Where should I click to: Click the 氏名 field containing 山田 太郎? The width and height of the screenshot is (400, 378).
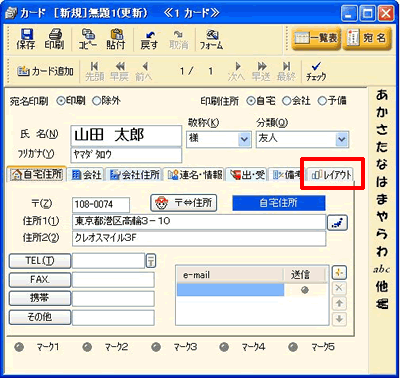[126, 136]
